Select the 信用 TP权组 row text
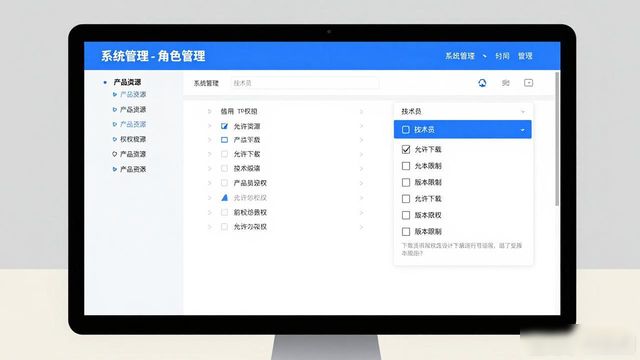The height and width of the screenshot is (360, 640). click(239, 111)
